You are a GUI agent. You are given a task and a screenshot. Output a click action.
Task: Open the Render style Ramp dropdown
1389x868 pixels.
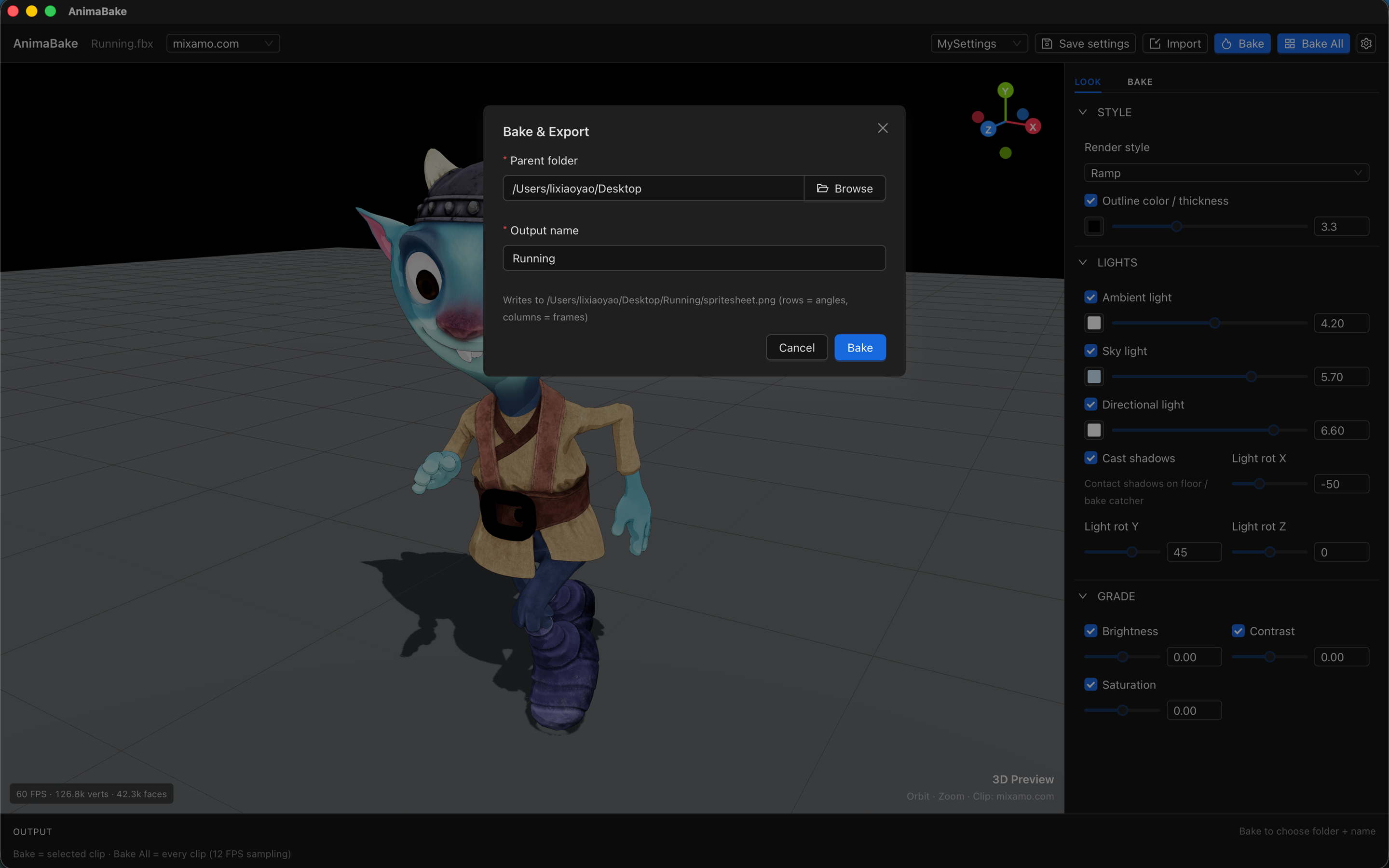click(1226, 173)
